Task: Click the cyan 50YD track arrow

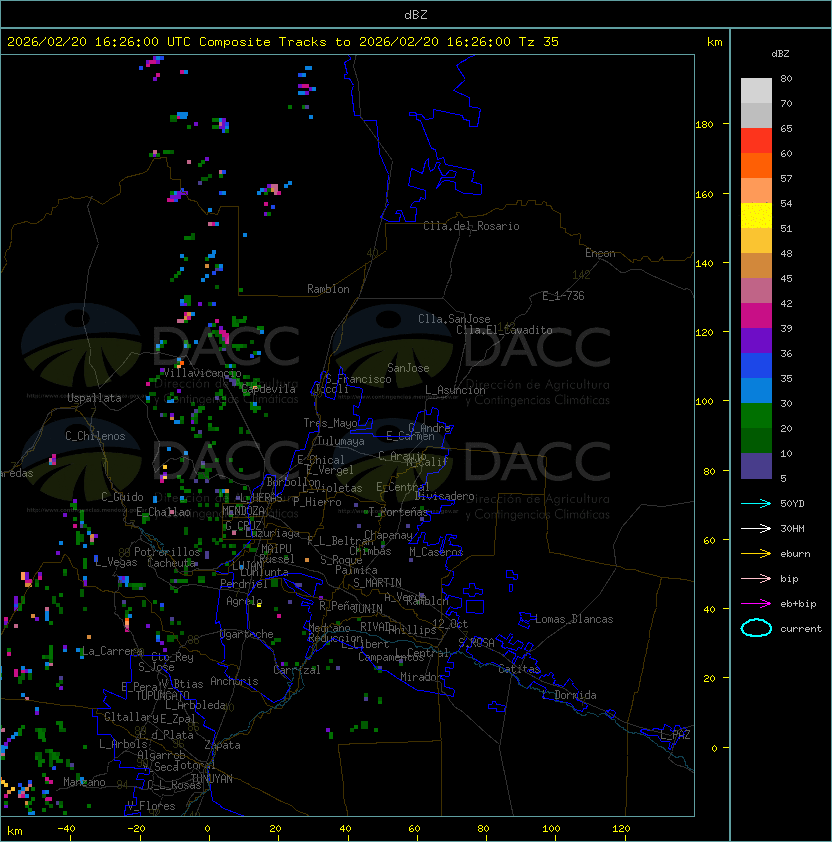Action: click(x=756, y=503)
